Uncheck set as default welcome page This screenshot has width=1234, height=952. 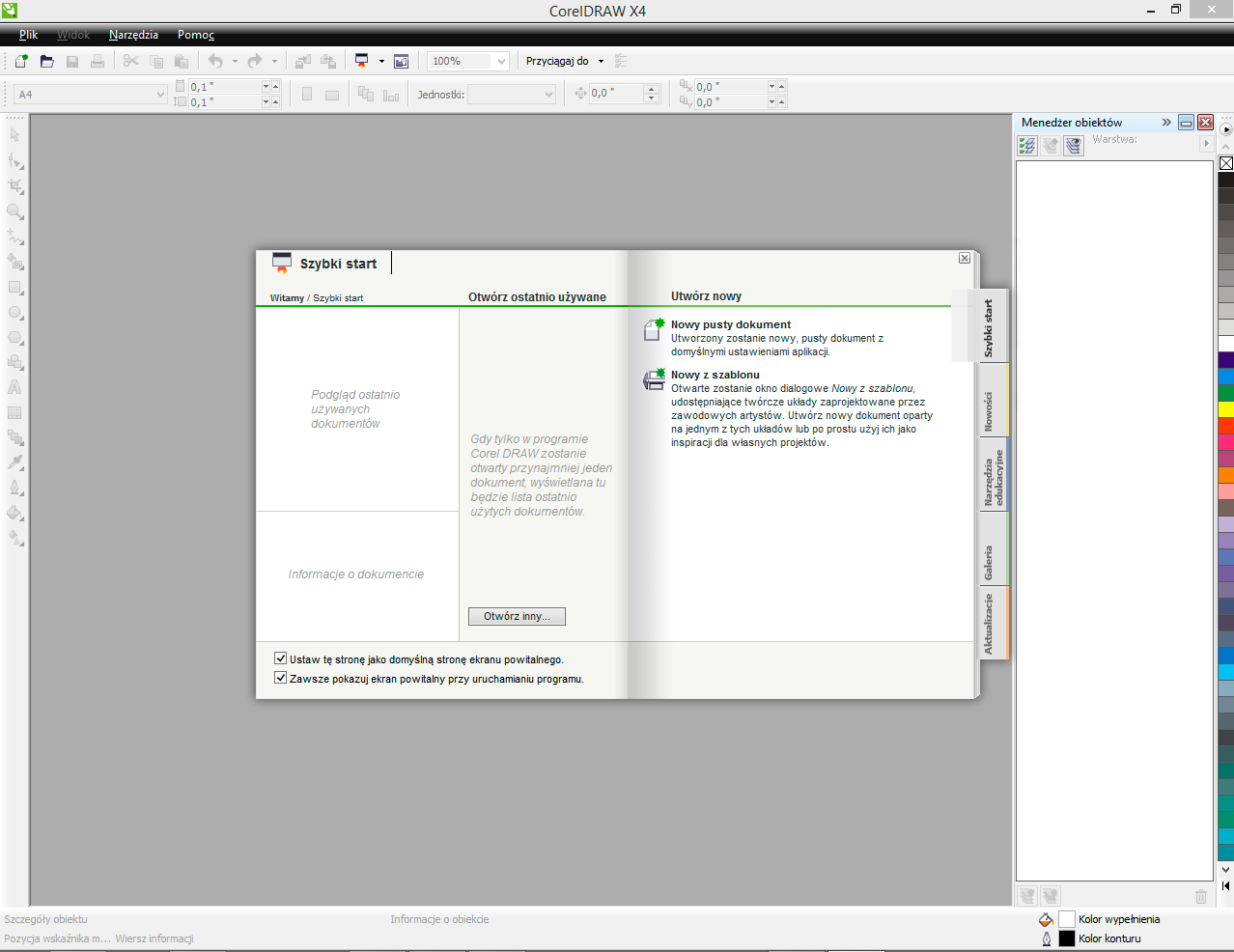coord(281,658)
